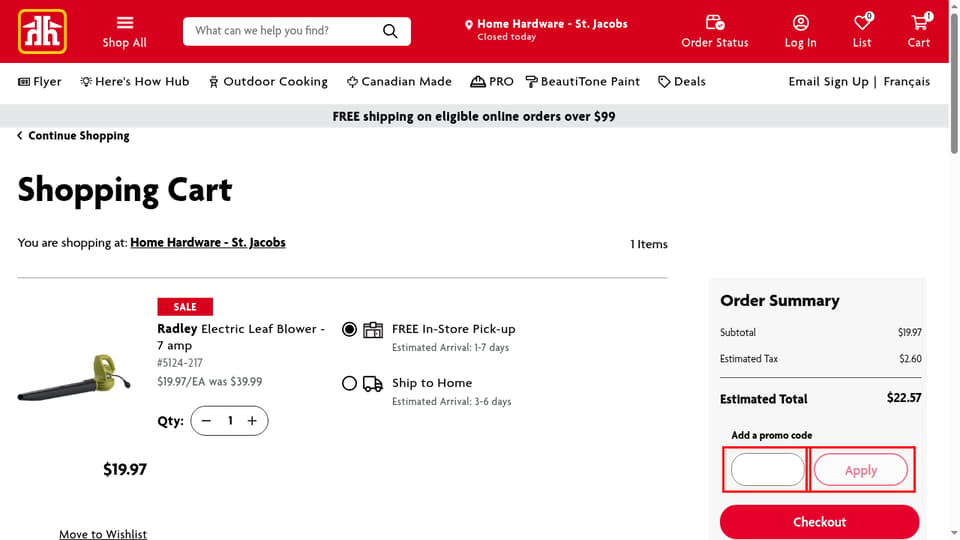Proceed to Checkout
The height and width of the screenshot is (540, 960).
pos(819,522)
